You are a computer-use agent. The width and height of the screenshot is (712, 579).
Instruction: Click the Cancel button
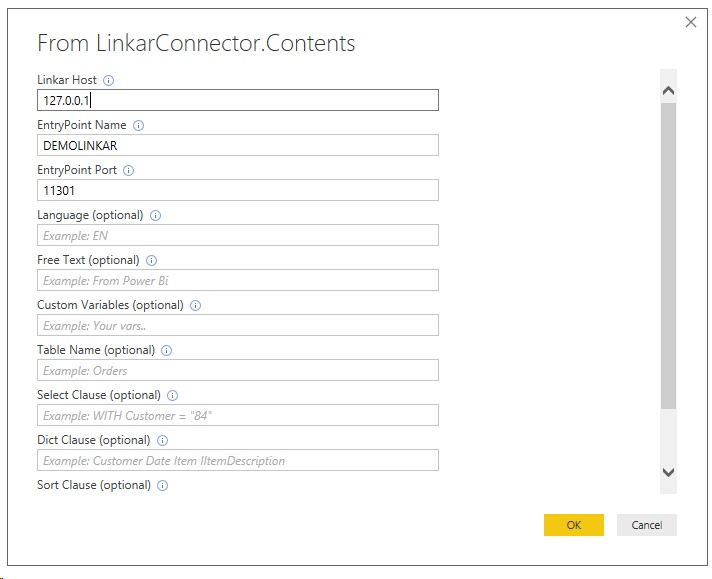[x=646, y=525]
